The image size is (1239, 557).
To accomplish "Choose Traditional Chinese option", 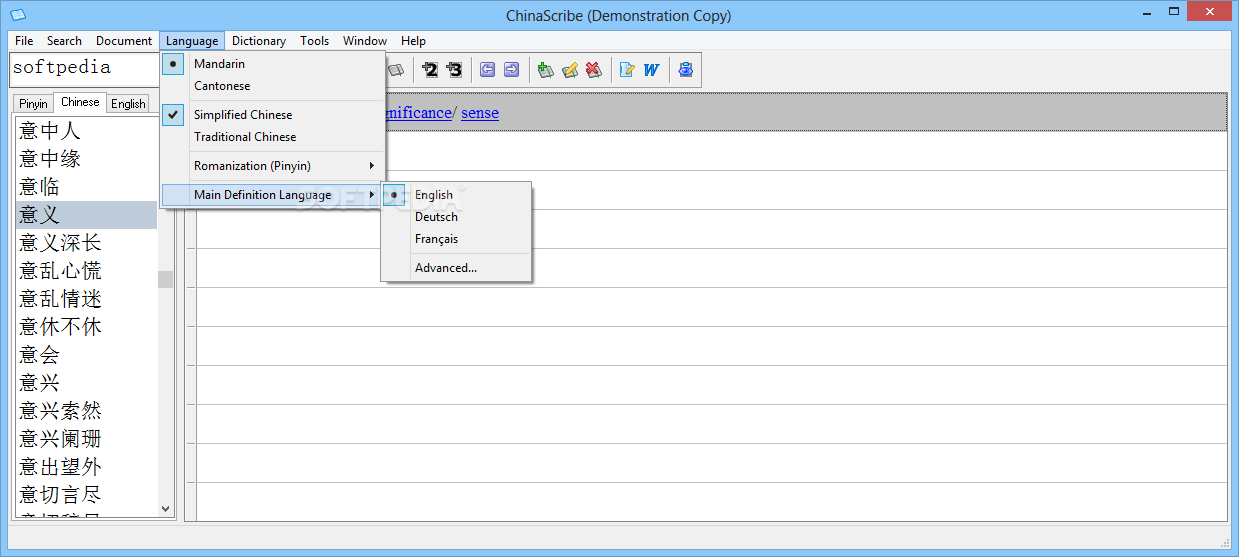I will point(273,137).
